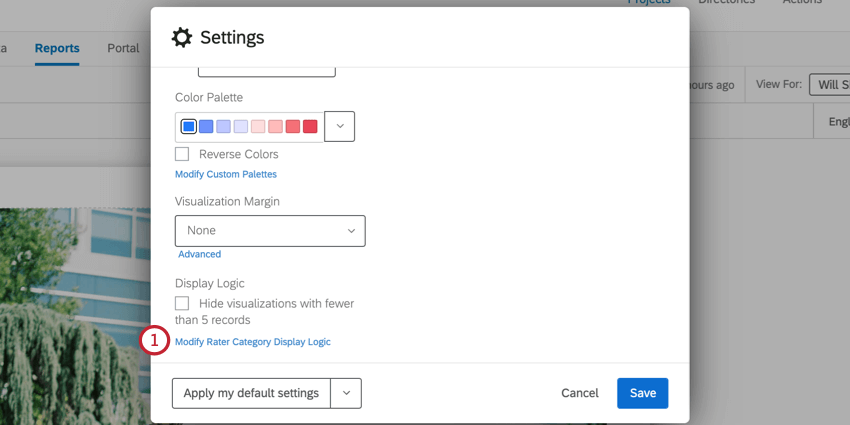Click the Settings gear icon

tap(181, 38)
